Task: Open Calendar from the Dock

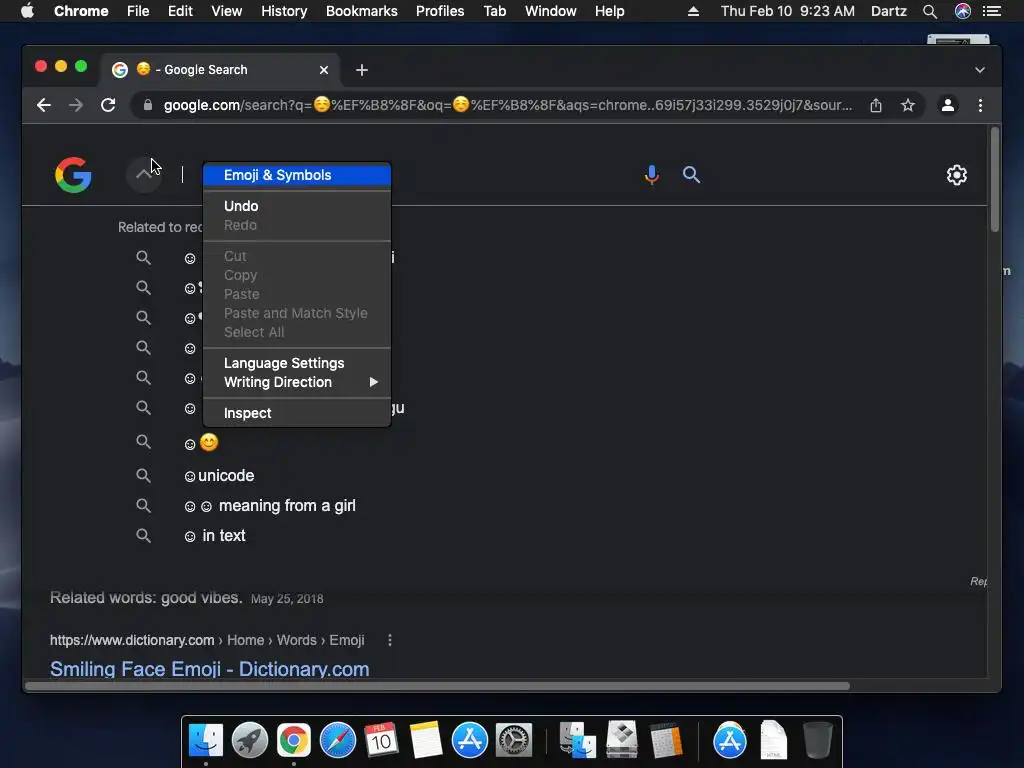Action: point(381,741)
